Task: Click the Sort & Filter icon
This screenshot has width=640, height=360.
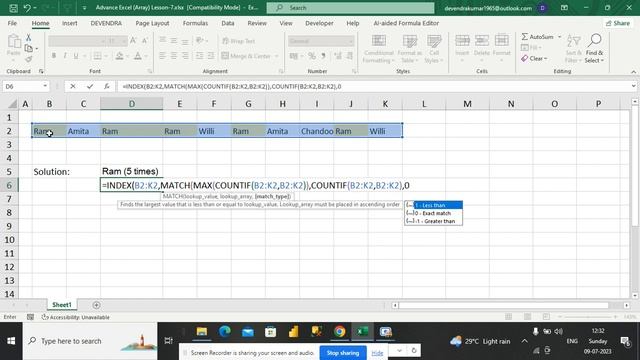Action: pos(573,41)
